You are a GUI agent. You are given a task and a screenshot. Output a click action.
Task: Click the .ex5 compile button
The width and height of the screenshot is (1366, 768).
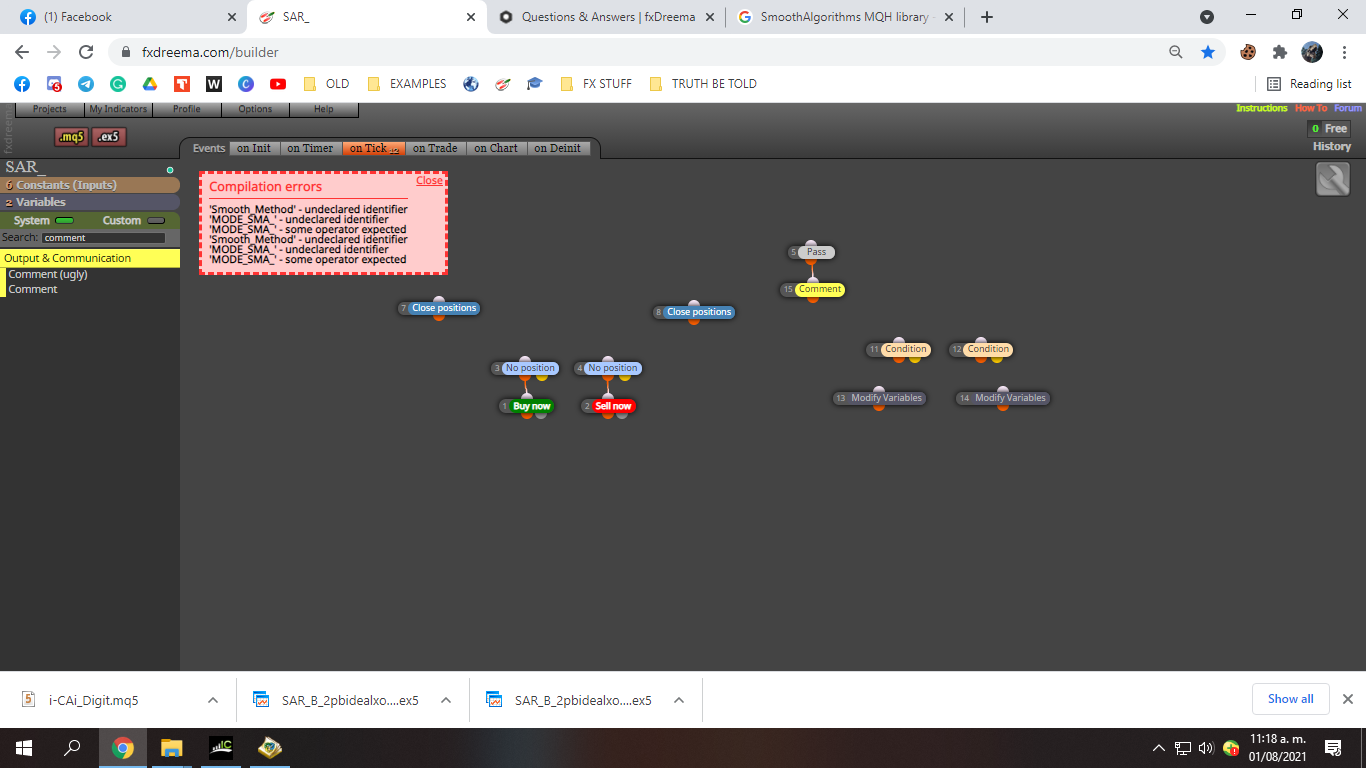click(109, 137)
